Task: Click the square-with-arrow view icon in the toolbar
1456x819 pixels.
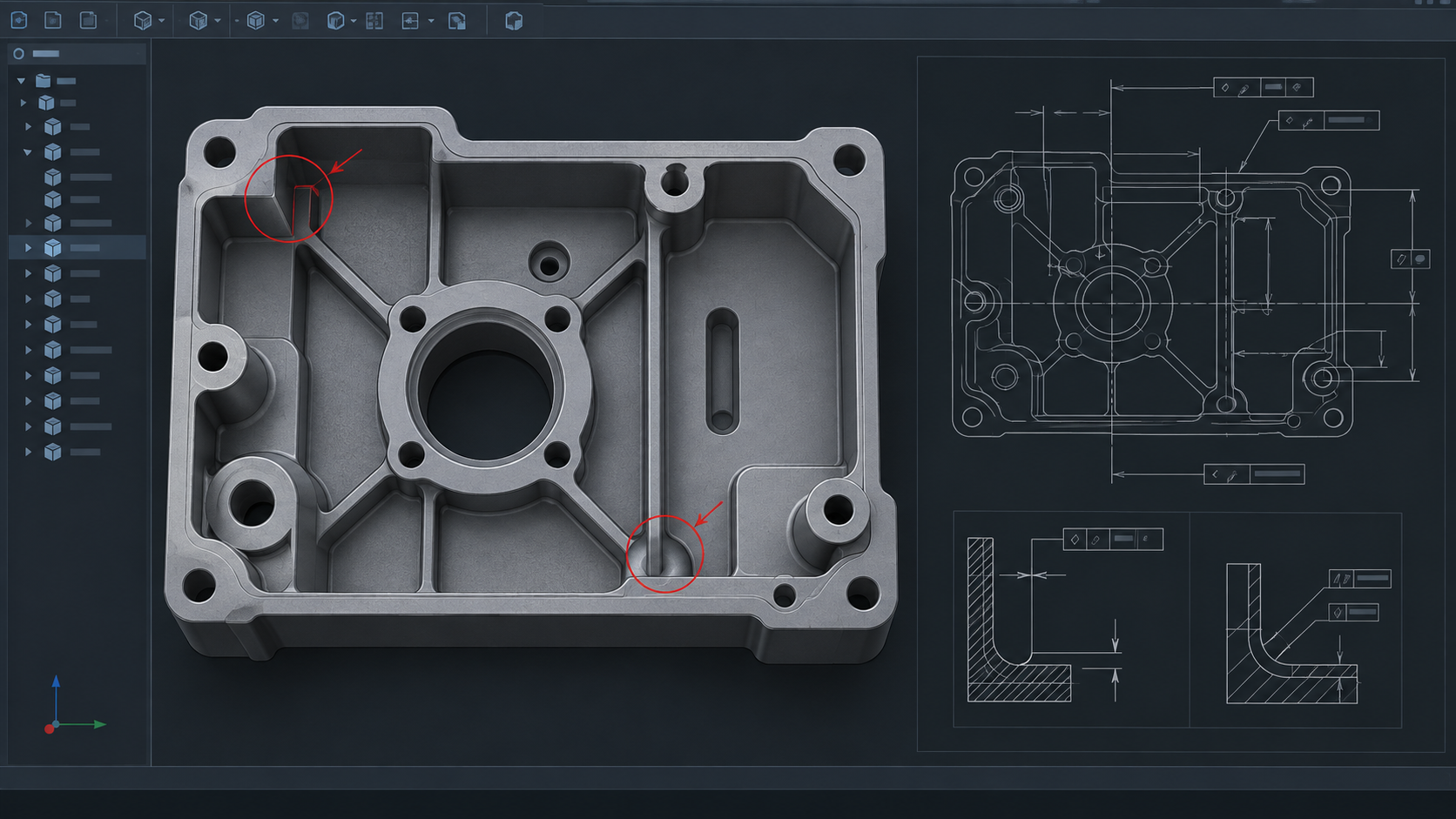Action: click(x=410, y=21)
